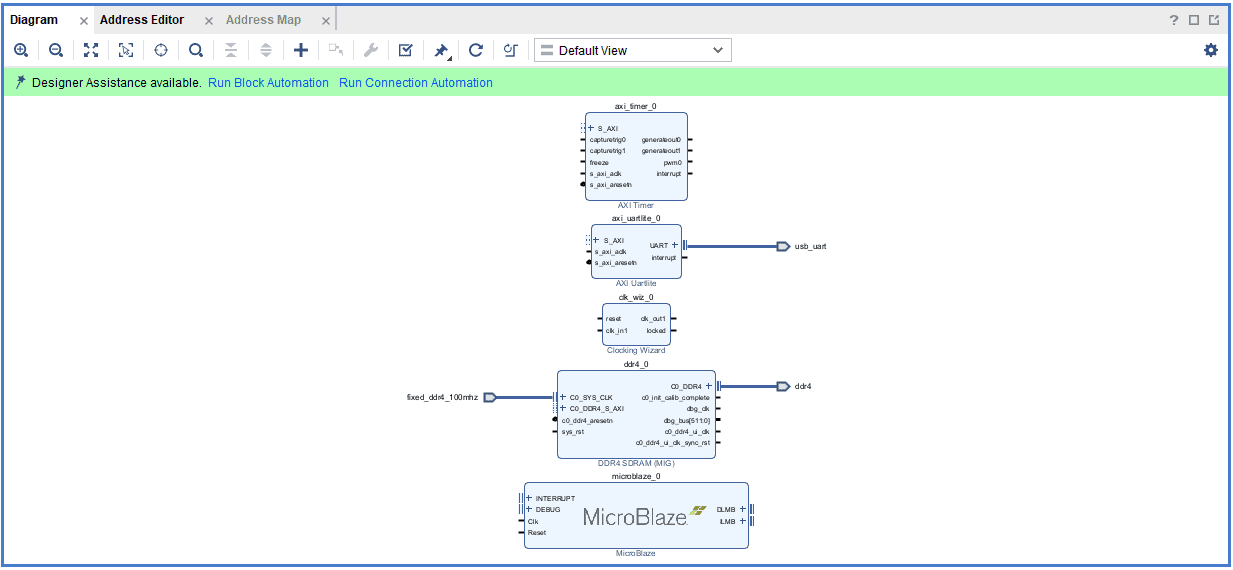1233x570 pixels.
Task: Expand the UART interface on axi_uartlite_0
Action: 675,245
